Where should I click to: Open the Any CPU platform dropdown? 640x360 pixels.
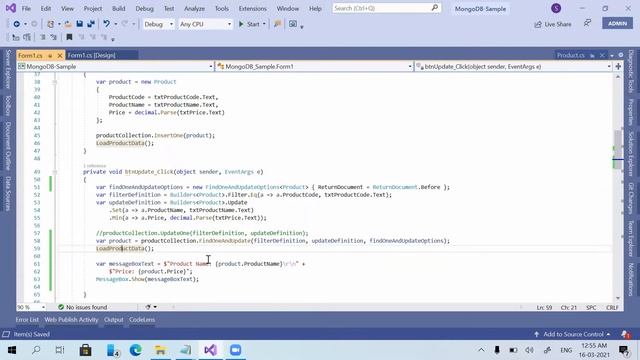click(x=205, y=24)
